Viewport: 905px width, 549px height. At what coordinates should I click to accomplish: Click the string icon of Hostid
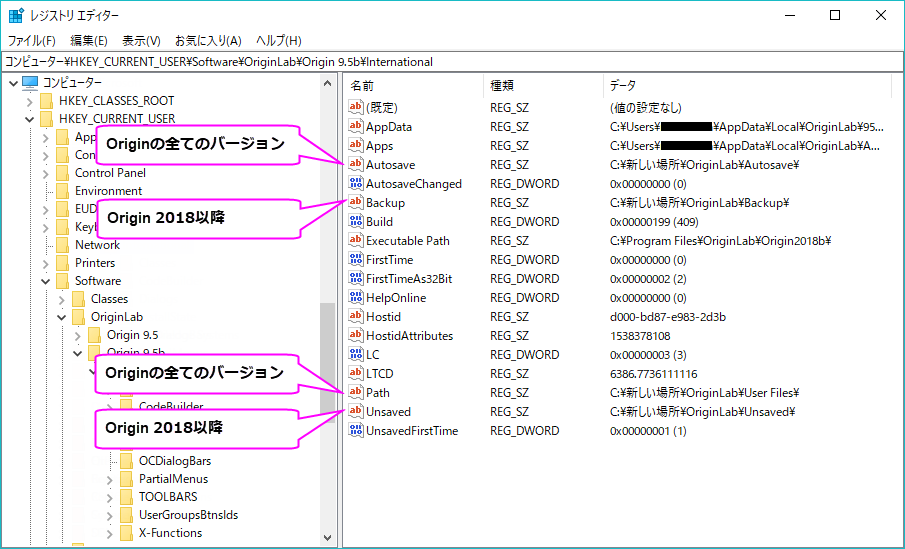[x=356, y=316]
